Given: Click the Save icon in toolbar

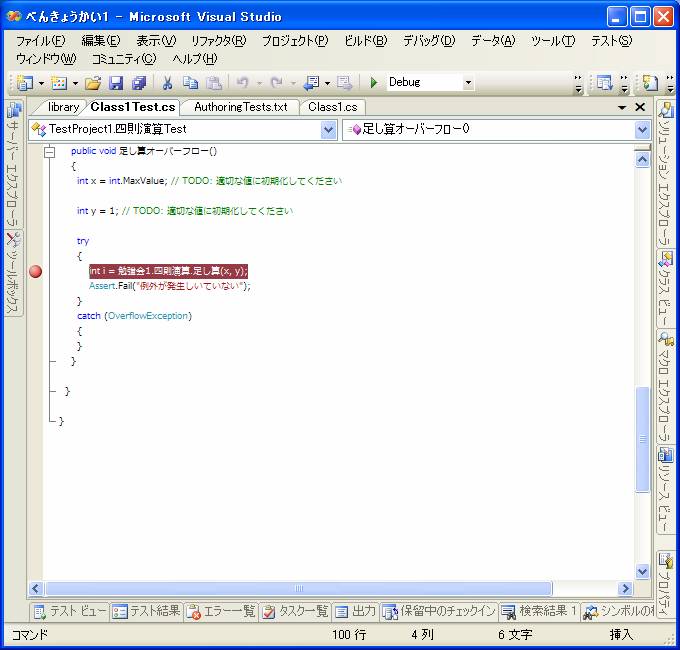Looking at the screenshot, I should click(116, 83).
